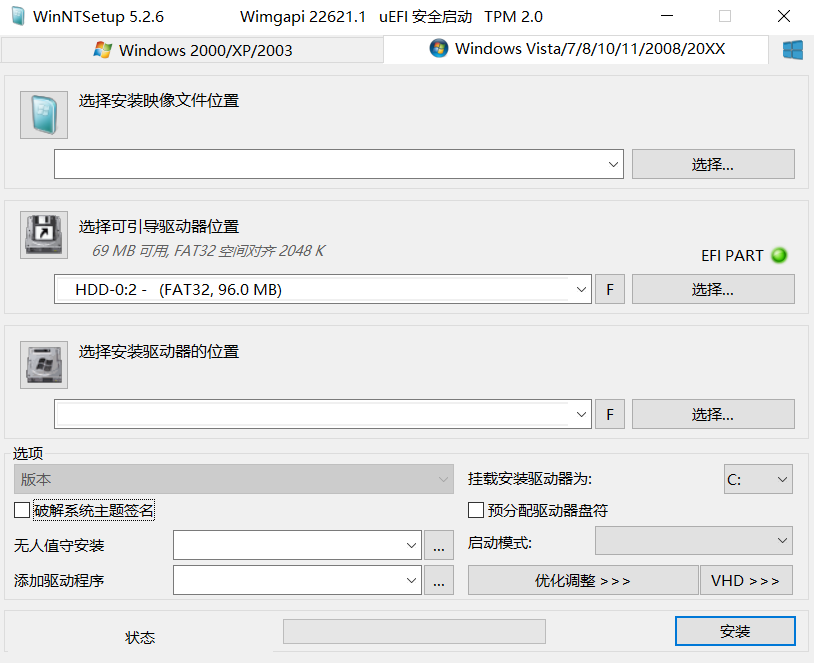Click the installation drive disk icon
The image size is (814, 663).
44,365
